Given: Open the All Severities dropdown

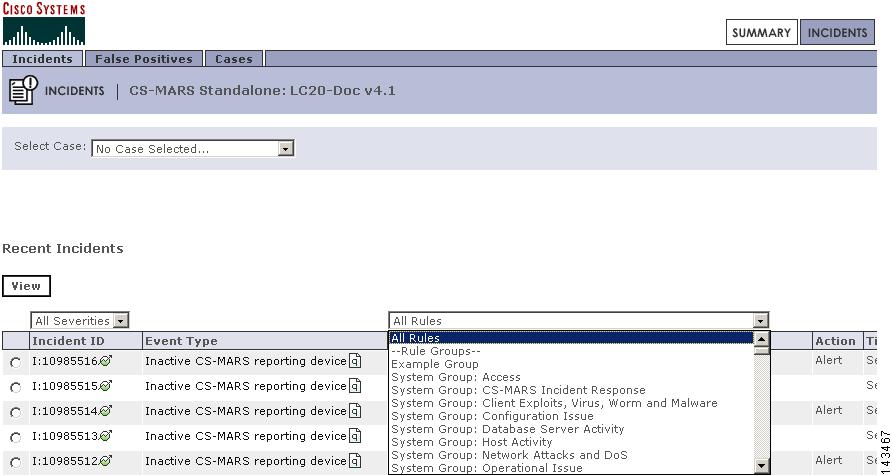Looking at the screenshot, I should 80,321.
